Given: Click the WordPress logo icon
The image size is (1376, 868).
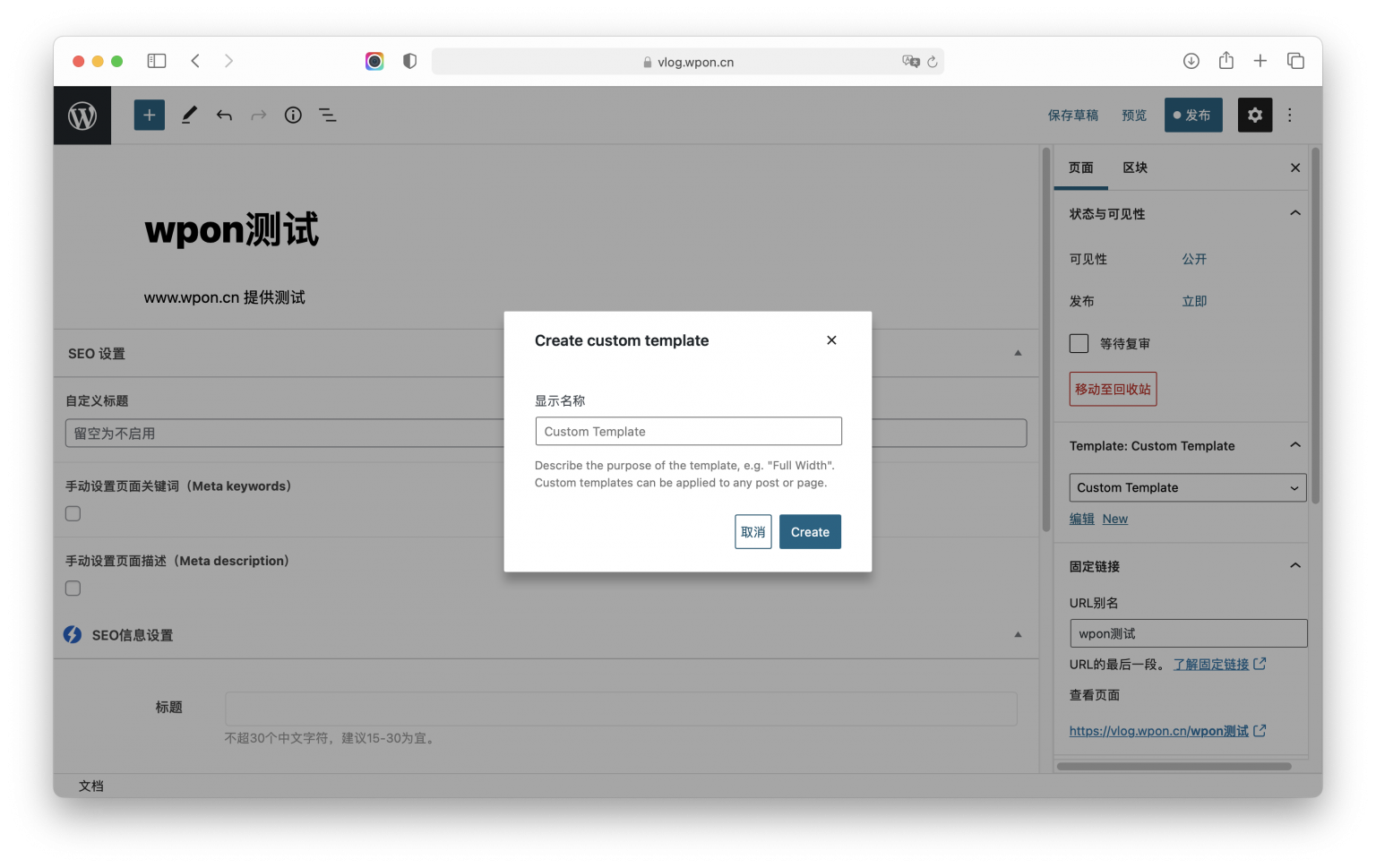Looking at the screenshot, I should pyautogui.click(x=82, y=116).
